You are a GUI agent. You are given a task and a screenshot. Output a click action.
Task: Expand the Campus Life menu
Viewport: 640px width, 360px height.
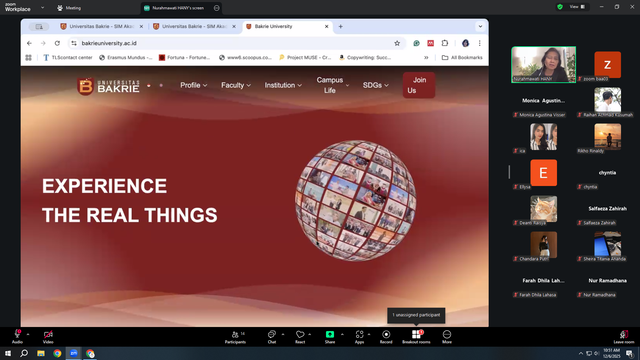coord(333,85)
